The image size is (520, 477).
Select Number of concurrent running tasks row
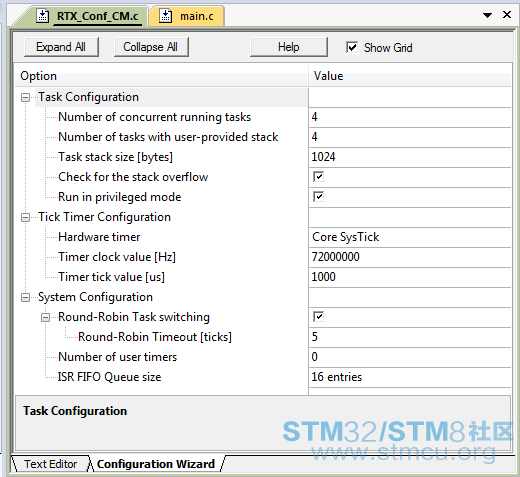click(x=154, y=117)
